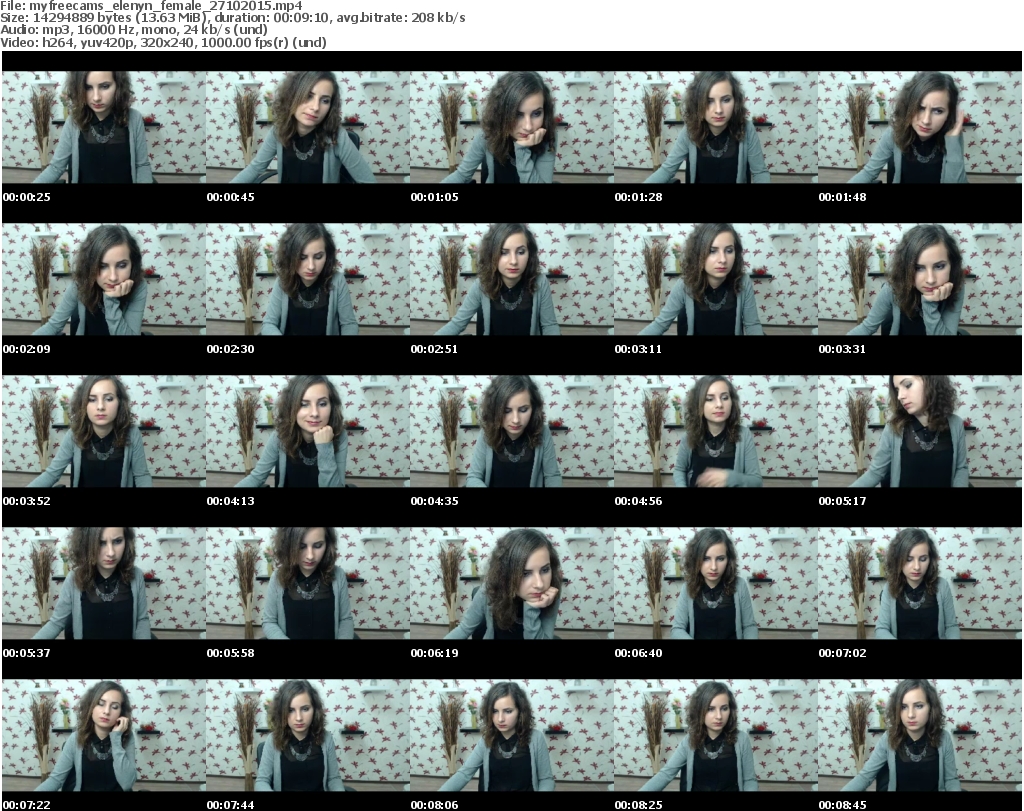This screenshot has height=811, width=1024.
Task: Select the thumbnail frame at 00:05:37
Action: pos(104,583)
